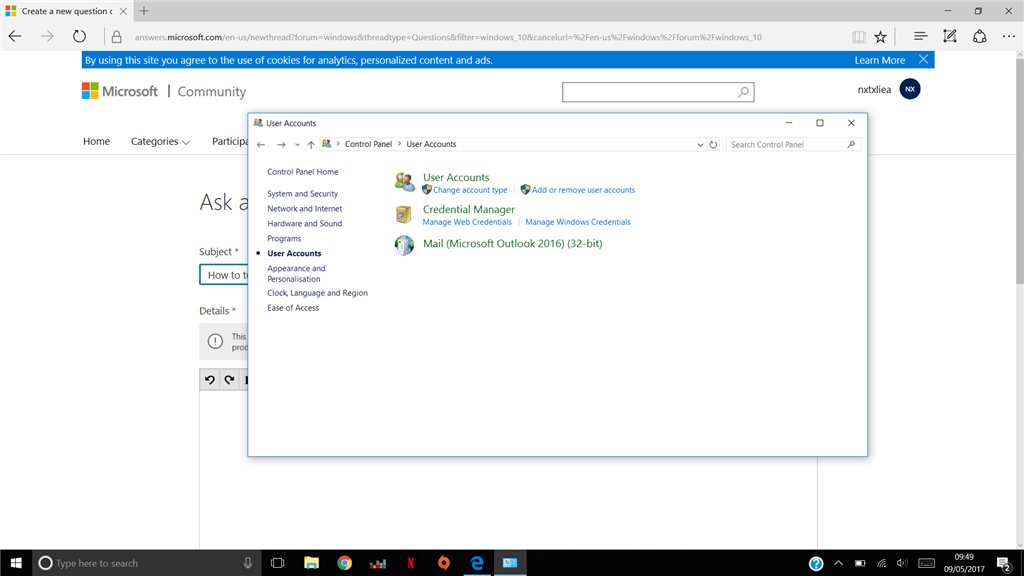The height and width of the screenshot is (576, 1024).
Task: Open Ease of Access in the sidebar
Action: coord(293,308)
